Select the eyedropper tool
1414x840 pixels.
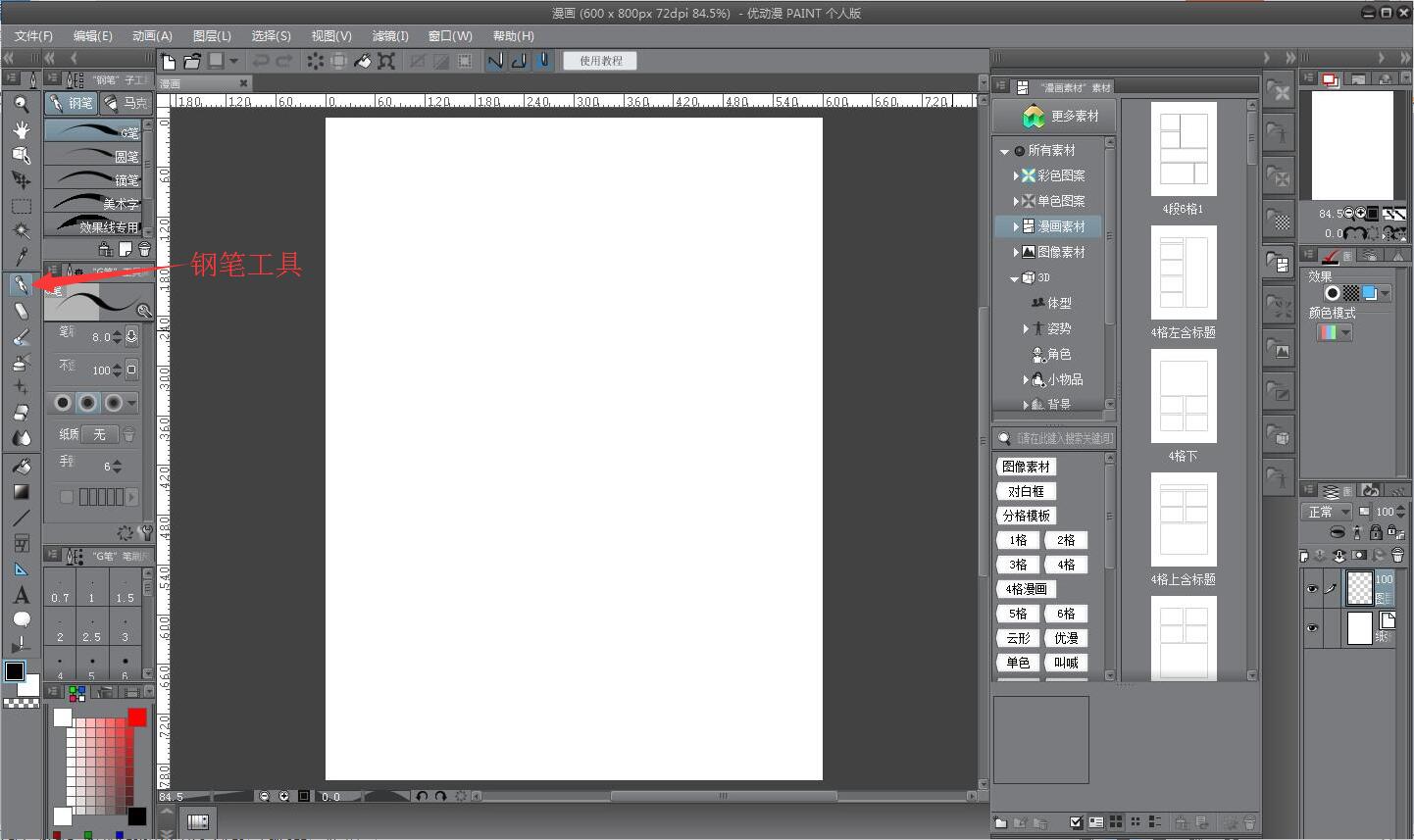[x=21, y=257]
